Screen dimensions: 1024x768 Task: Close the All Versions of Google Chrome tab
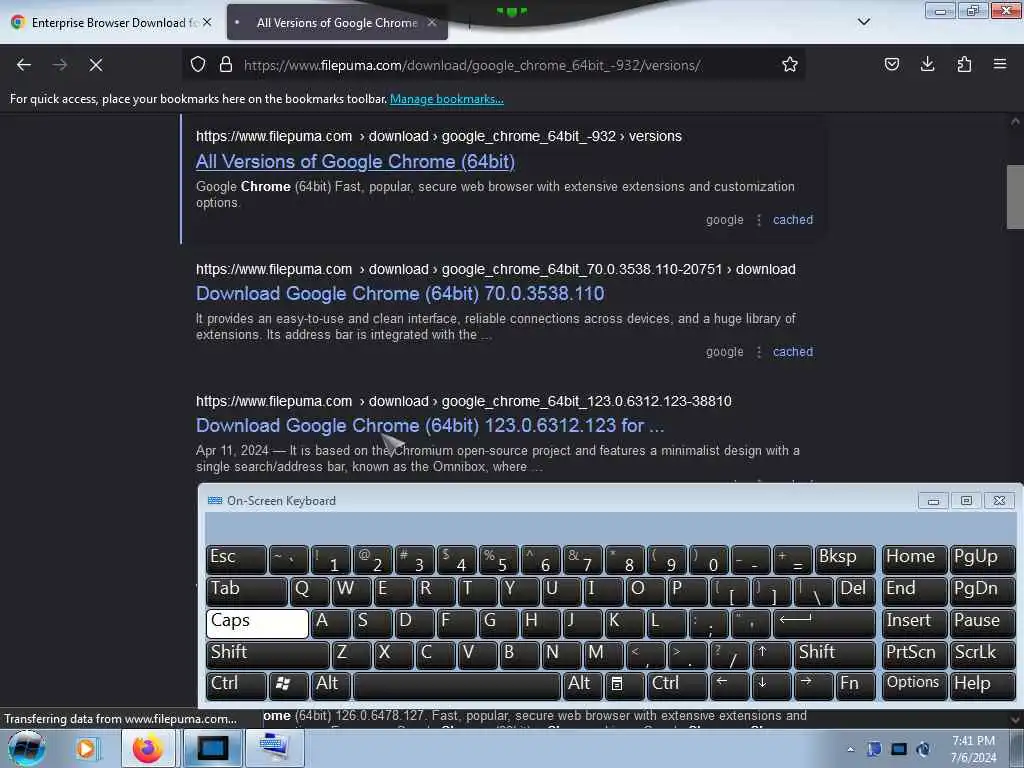(x=432, y=22)
